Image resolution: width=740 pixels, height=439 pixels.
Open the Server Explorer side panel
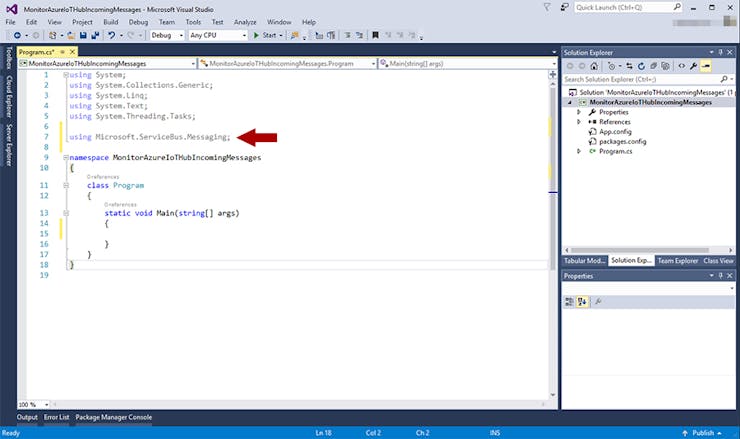coord(8,145)
